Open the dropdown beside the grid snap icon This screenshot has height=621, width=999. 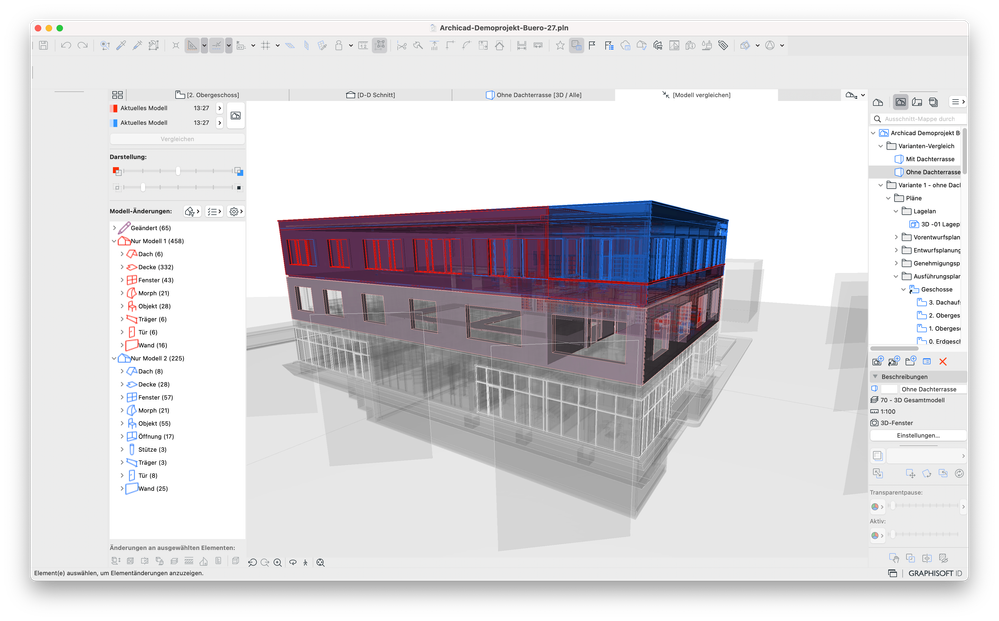278,45
